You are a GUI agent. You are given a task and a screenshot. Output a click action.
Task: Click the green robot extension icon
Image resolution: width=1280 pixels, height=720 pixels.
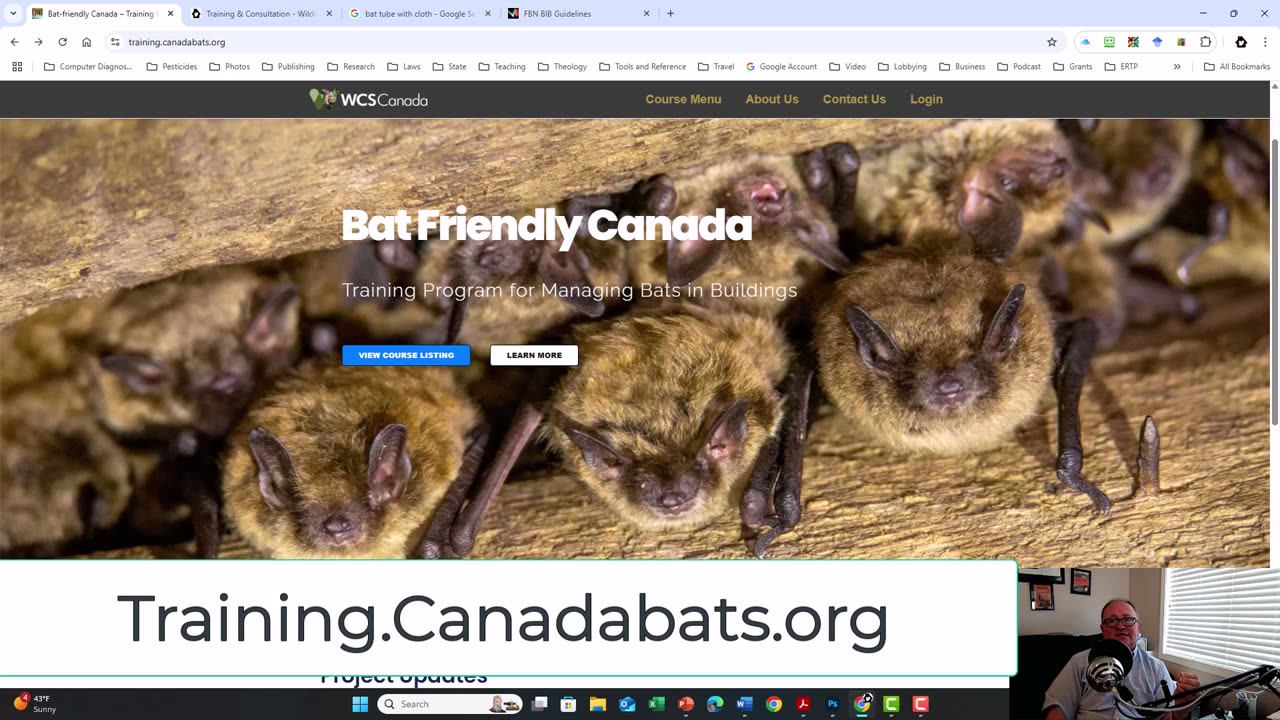pyautogui.click(x=1109, y=42)
